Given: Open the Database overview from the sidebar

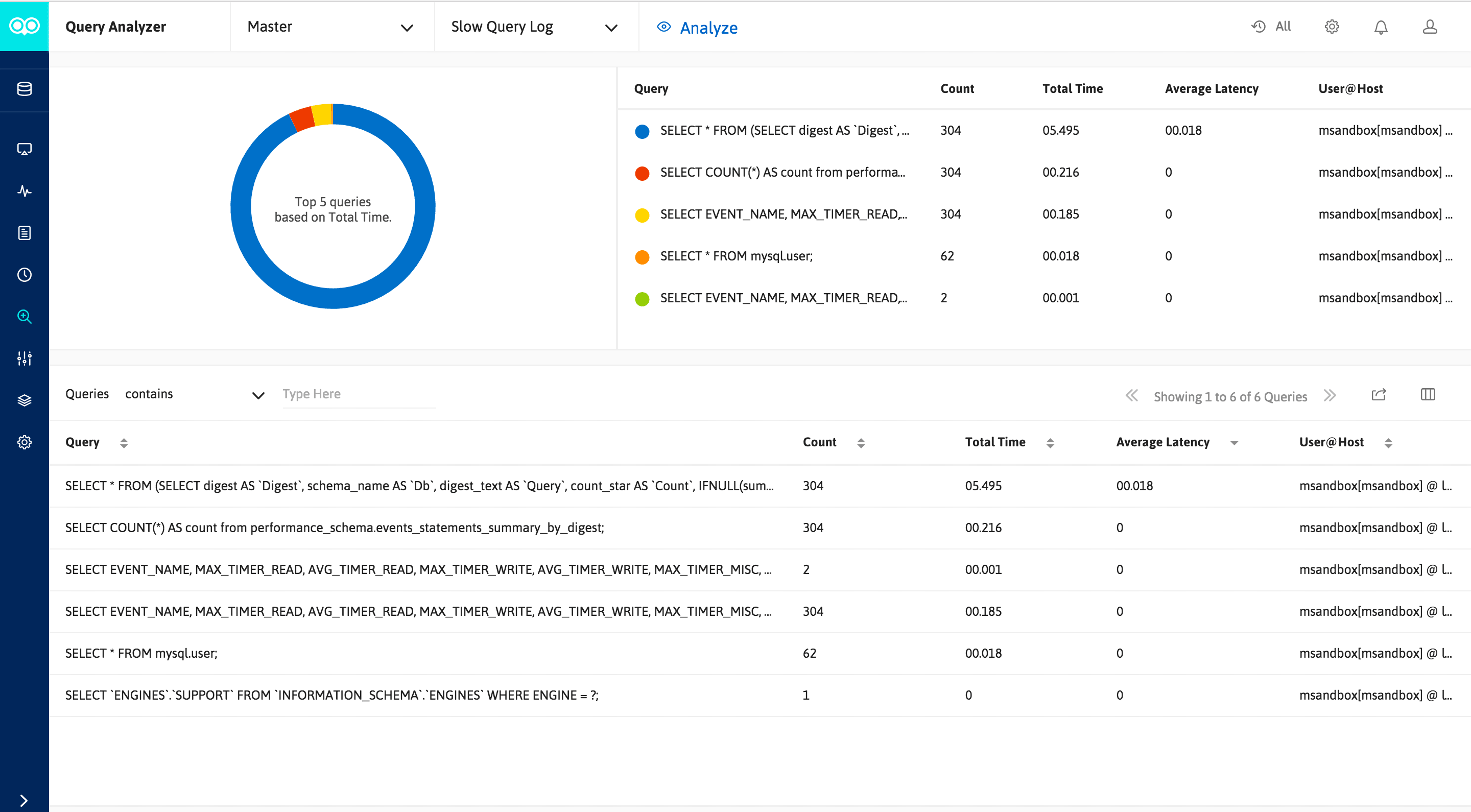Looking at the screenshot, I should coord(24,89).
